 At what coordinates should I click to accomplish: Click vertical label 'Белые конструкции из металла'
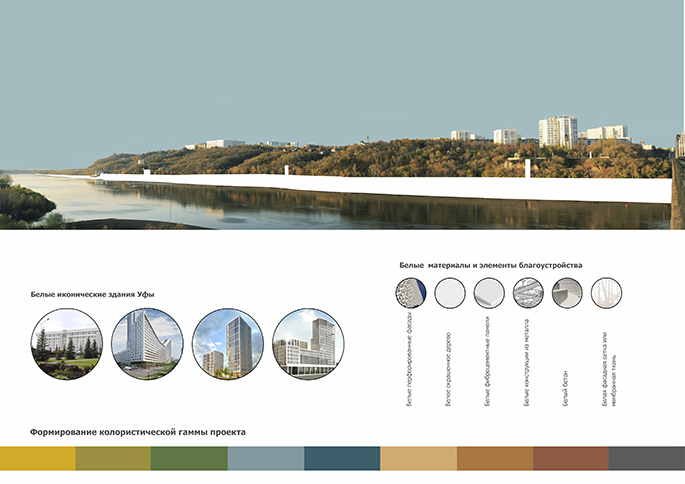click(x=526, y=363)
